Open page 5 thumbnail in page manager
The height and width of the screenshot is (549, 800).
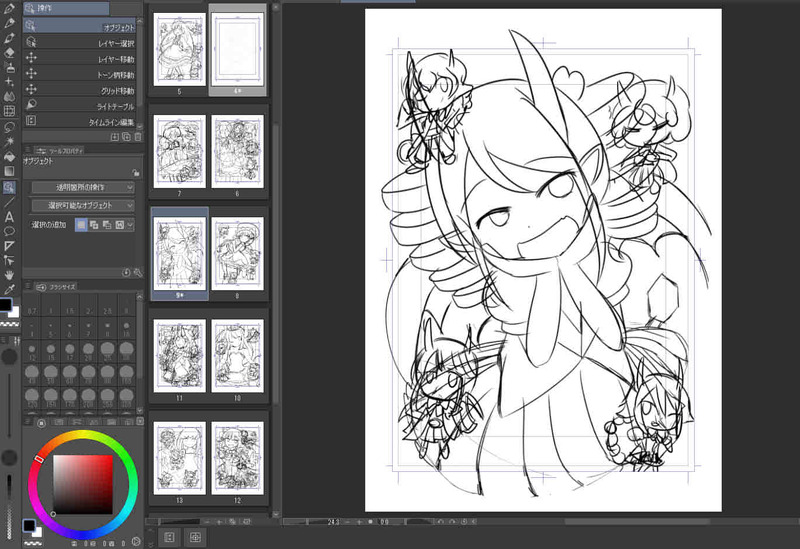[180, 49]
